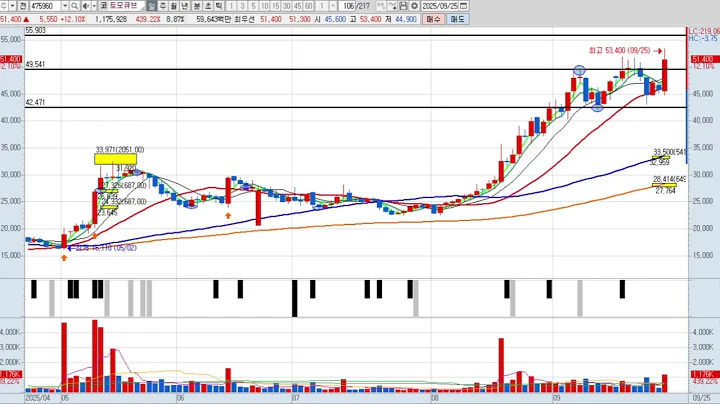Click the tall red volume bar in mid-August
Image resolution: width=720 pixels, height=404 pixels.
[x=501, y=365]
